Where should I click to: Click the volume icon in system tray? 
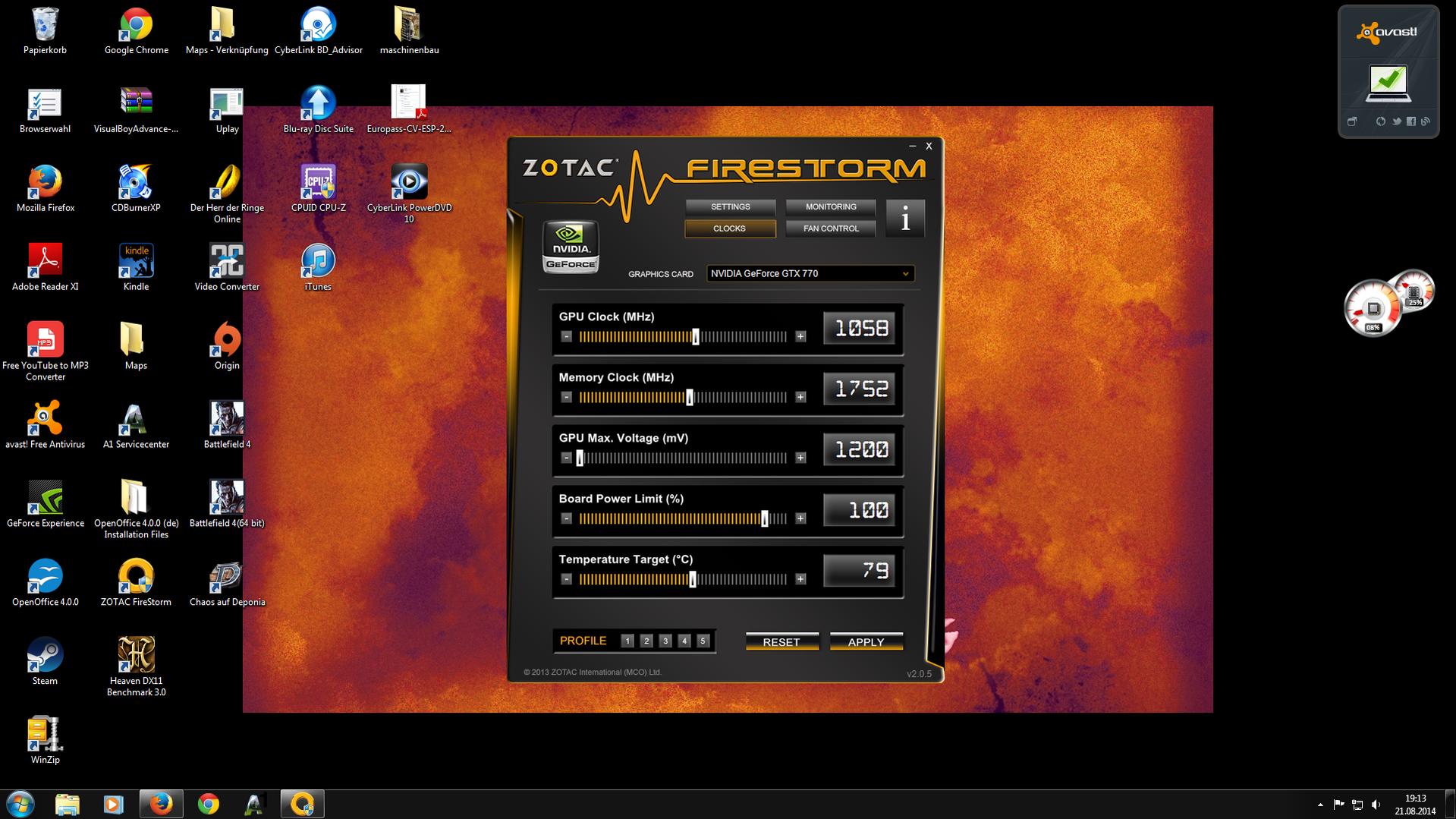(x=1376, y=805)
